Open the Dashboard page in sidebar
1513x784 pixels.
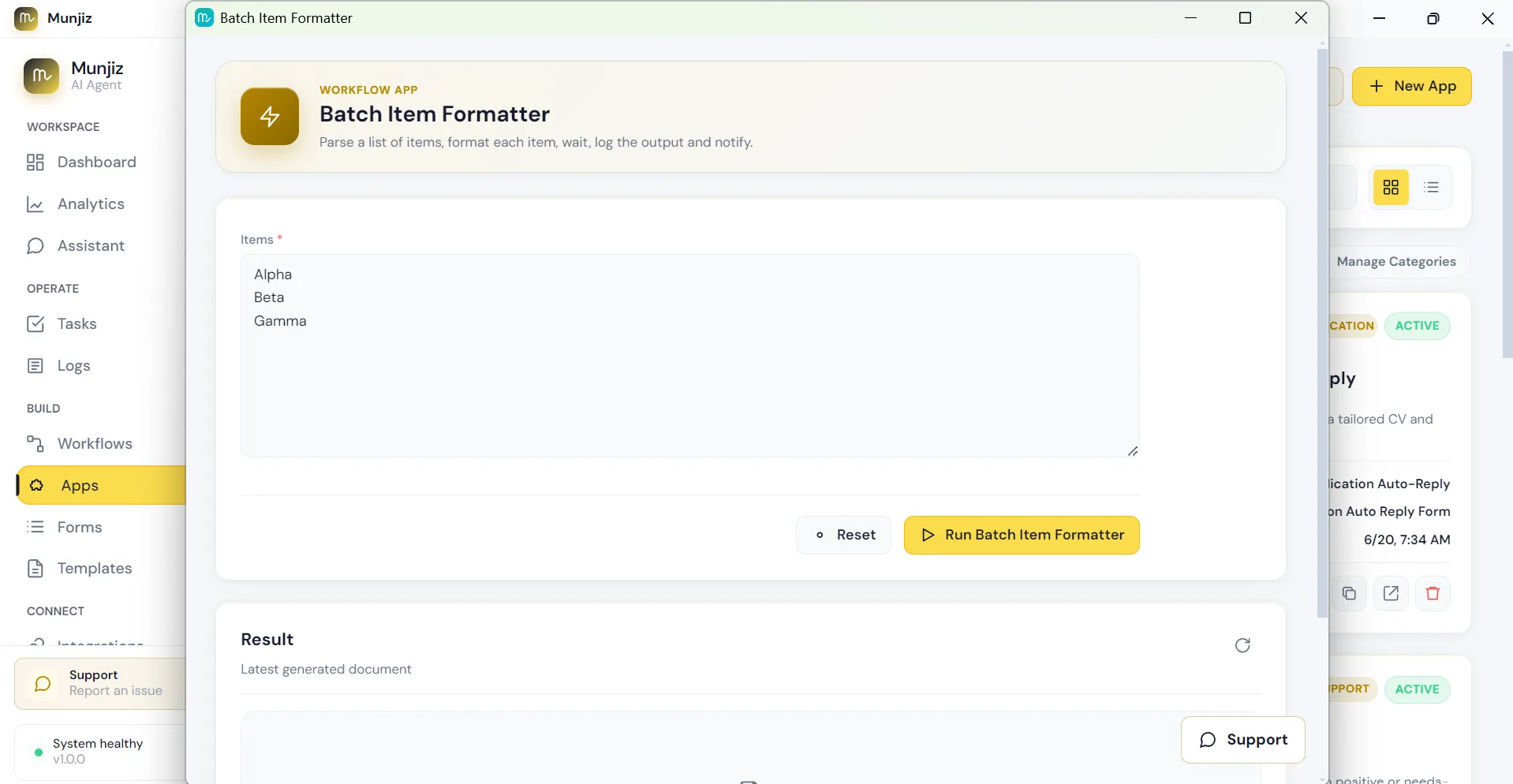coord(100,162)
